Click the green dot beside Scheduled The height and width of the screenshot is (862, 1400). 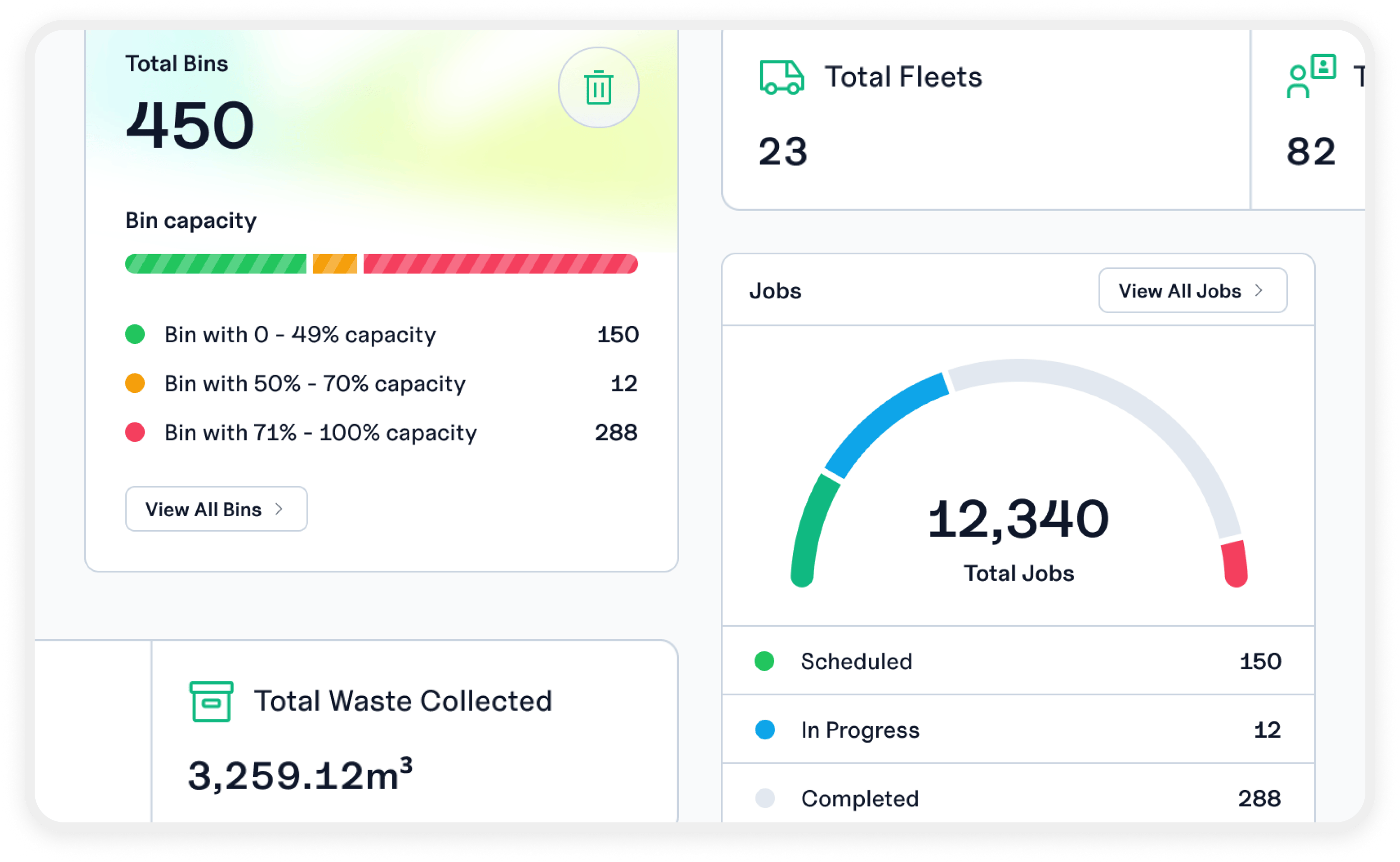[764, 661]
